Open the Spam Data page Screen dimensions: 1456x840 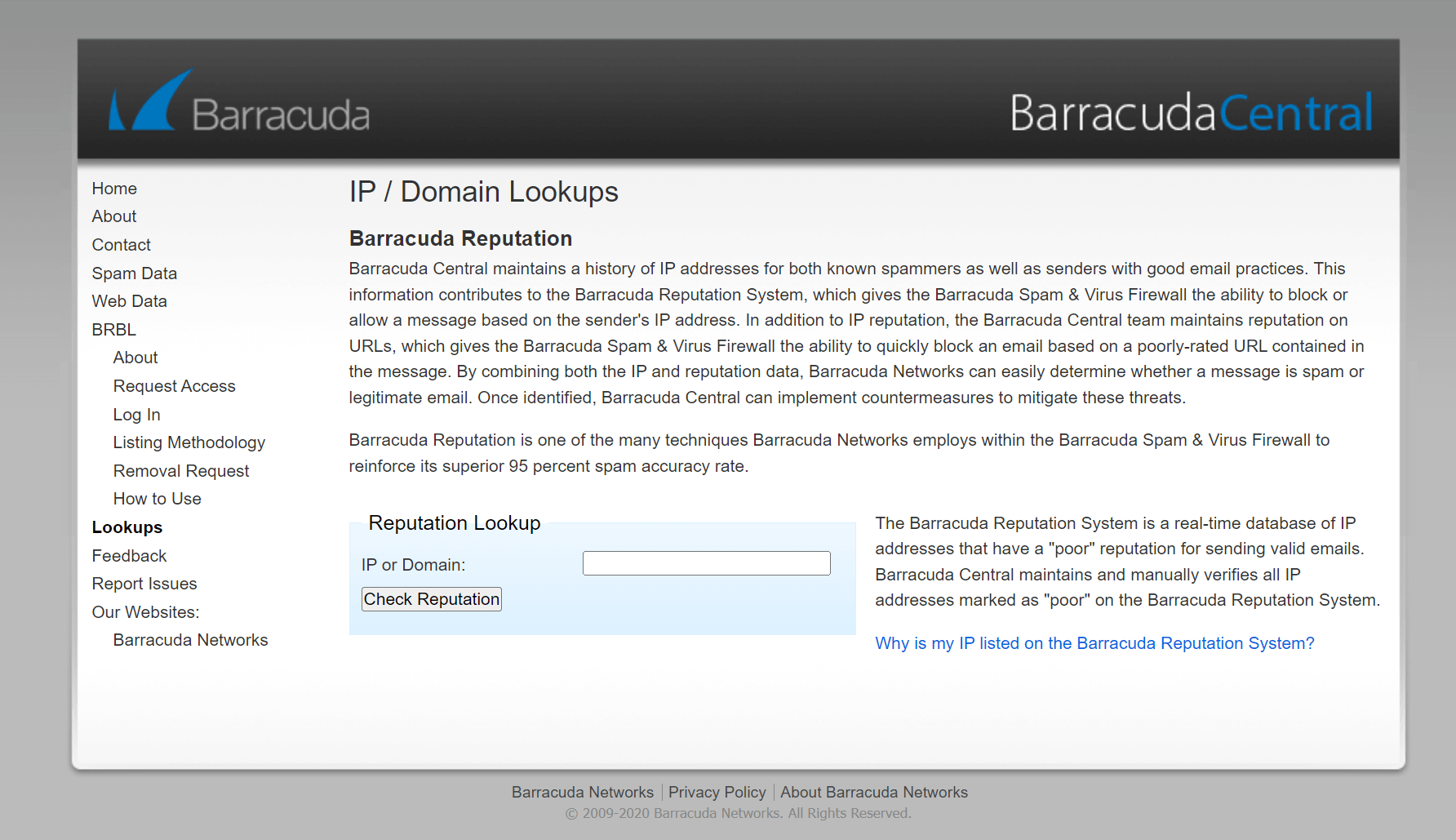[x=135, y=273]
